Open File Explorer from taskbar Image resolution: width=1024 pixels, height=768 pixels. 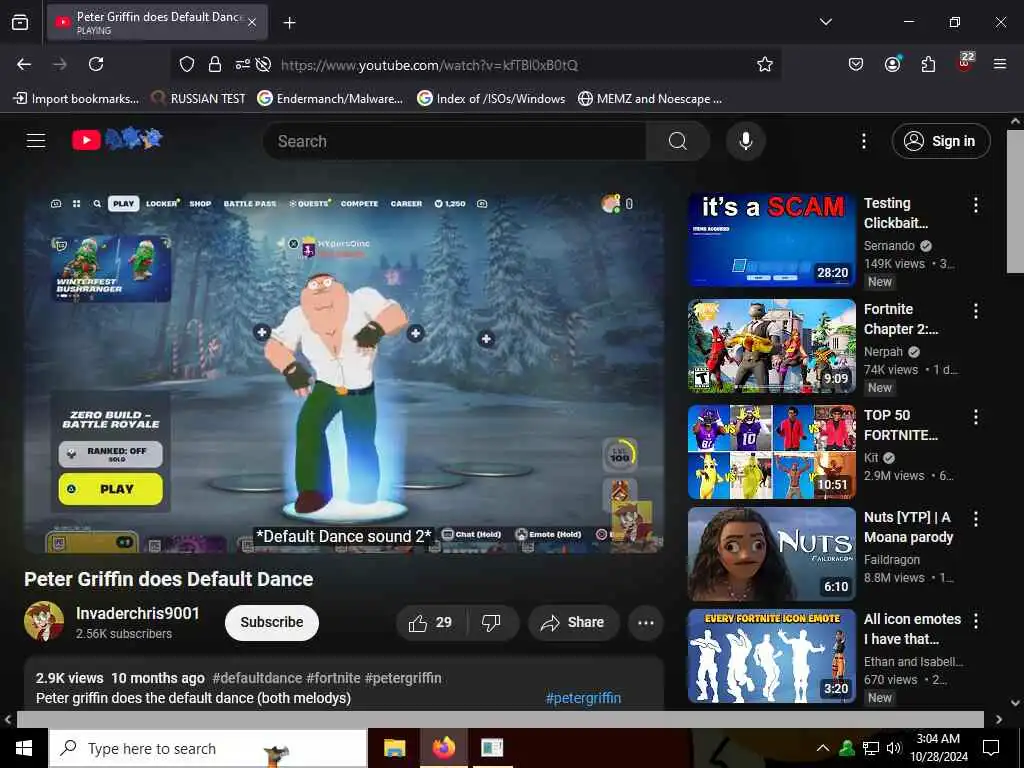tap(394, 748)
